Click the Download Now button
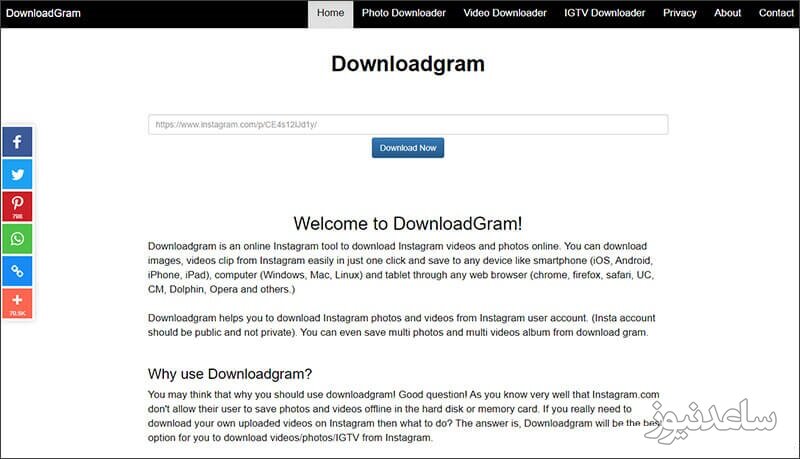 [x=408, y=148]
